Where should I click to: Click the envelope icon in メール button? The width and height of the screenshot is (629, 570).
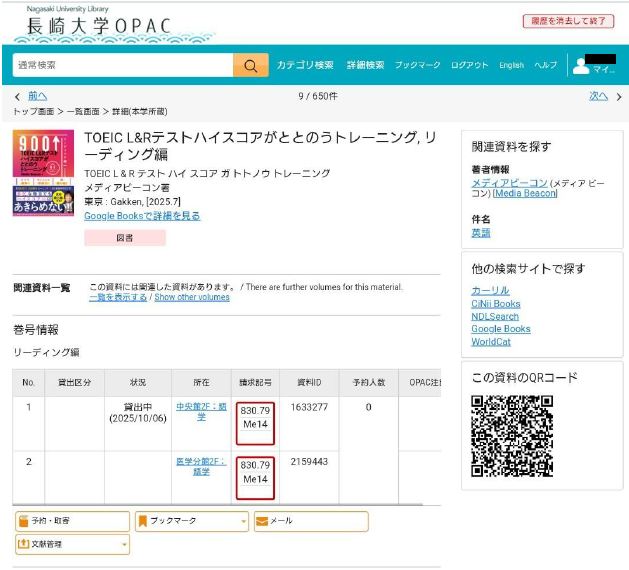[x=262, y=521]
